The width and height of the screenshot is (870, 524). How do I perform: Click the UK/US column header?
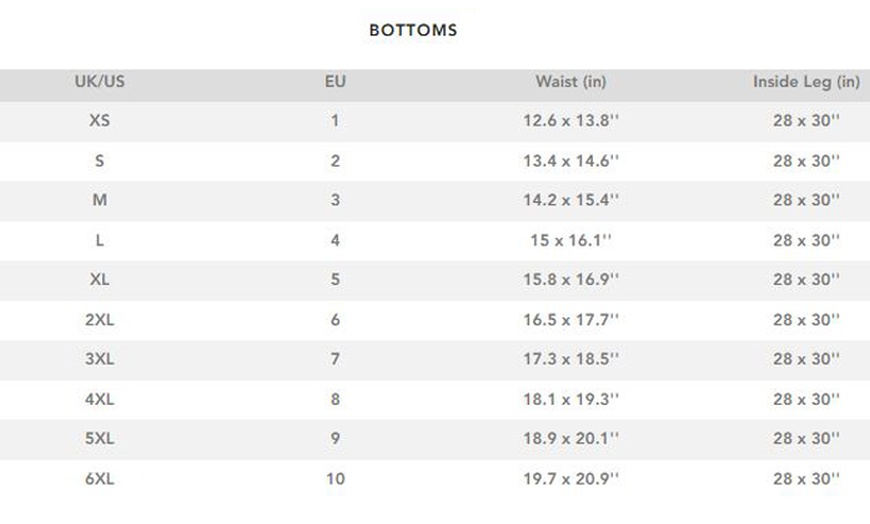[100, 82]
